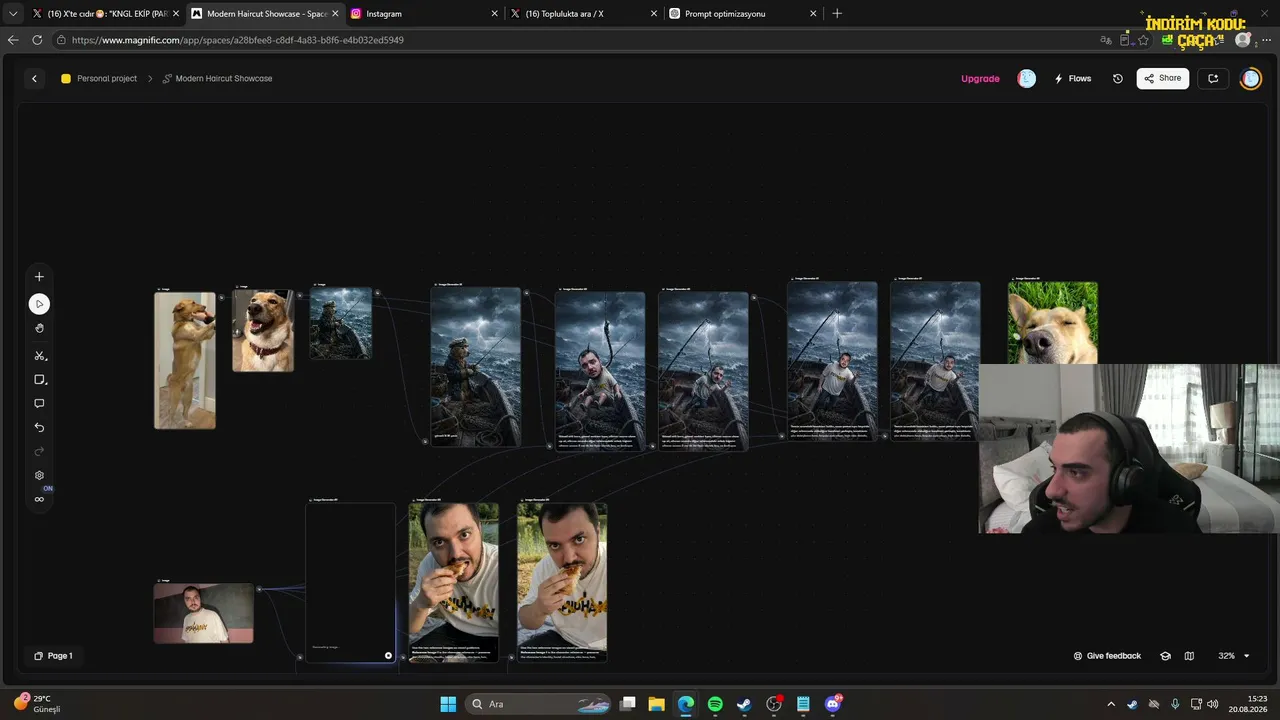Reload the page
The height and width of the screenshot is (720, 1280).
37,40
